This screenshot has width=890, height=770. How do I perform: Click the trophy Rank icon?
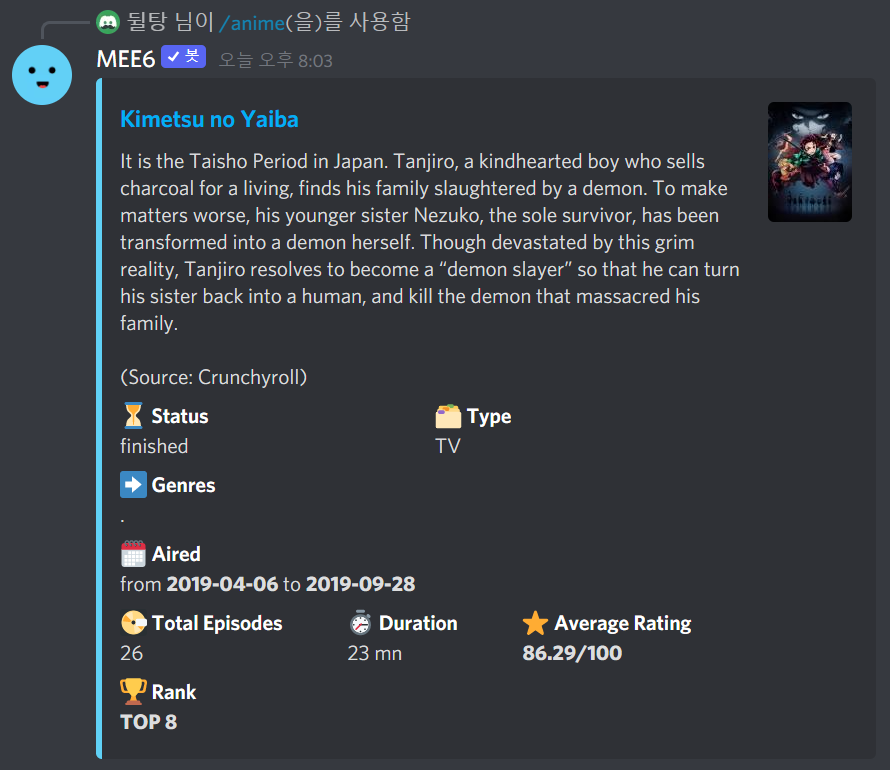133,692
